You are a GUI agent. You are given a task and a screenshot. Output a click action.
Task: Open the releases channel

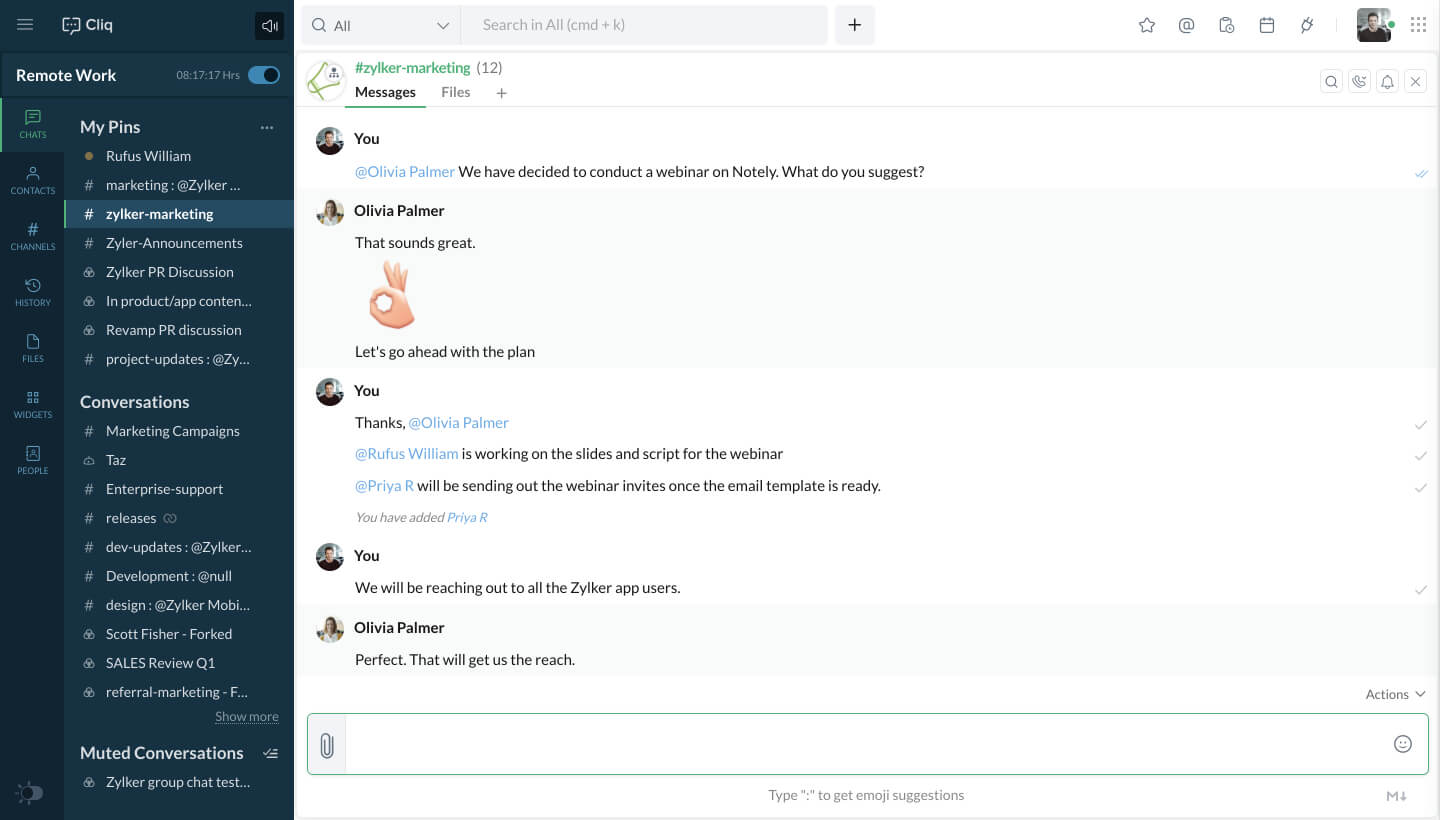click(179, 518)
